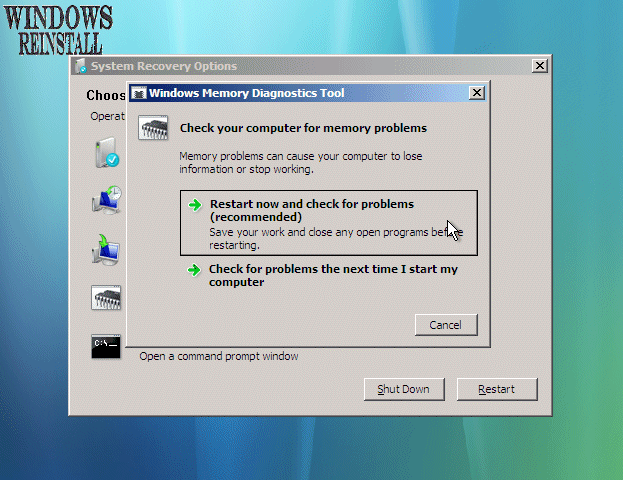Click the System Recovery Options title bar icon
This screenshot has width=623, height=480.
click(80, 67)
